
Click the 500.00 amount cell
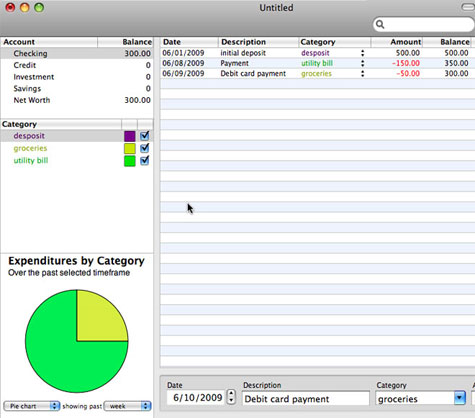tap(408, 53)
